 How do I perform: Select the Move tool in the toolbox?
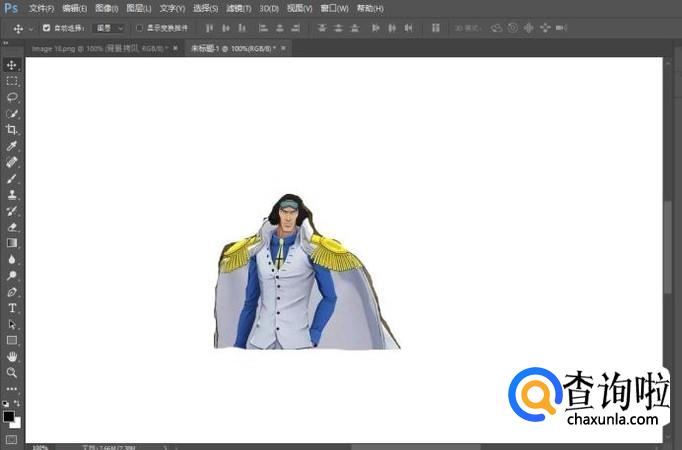[x=12, y=65]
